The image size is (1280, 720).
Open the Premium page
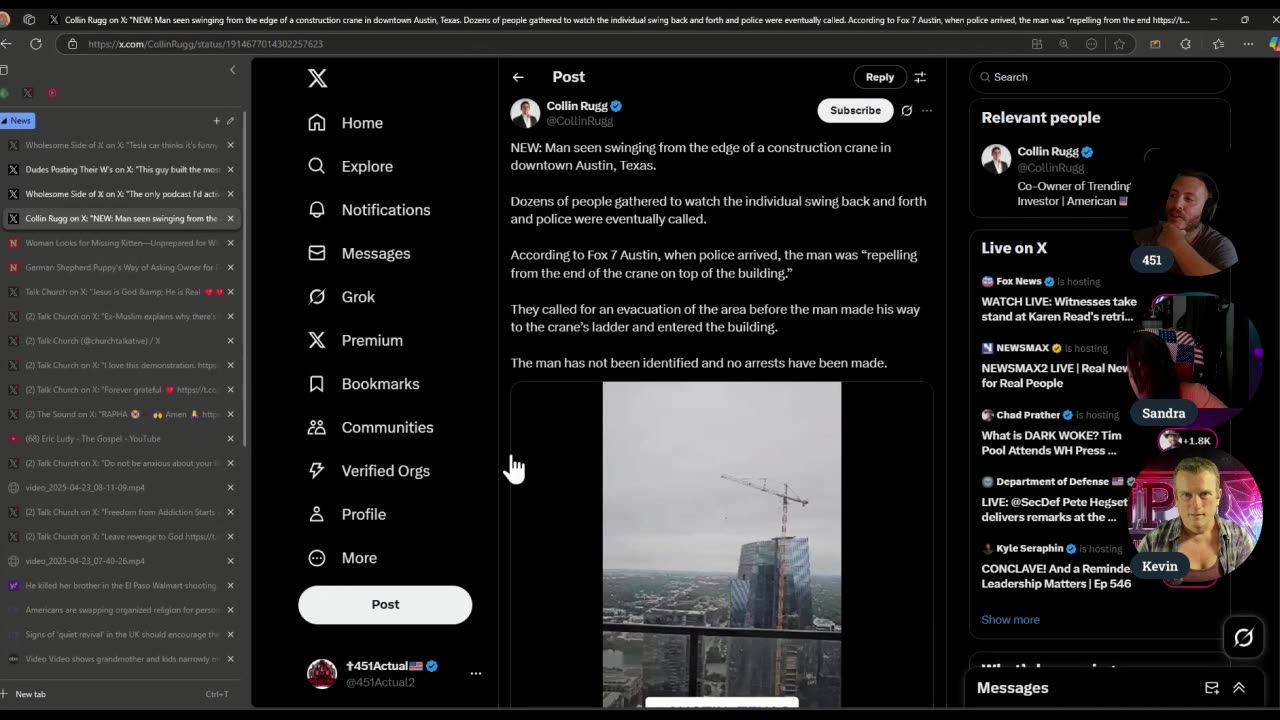(x=355, y=340)
